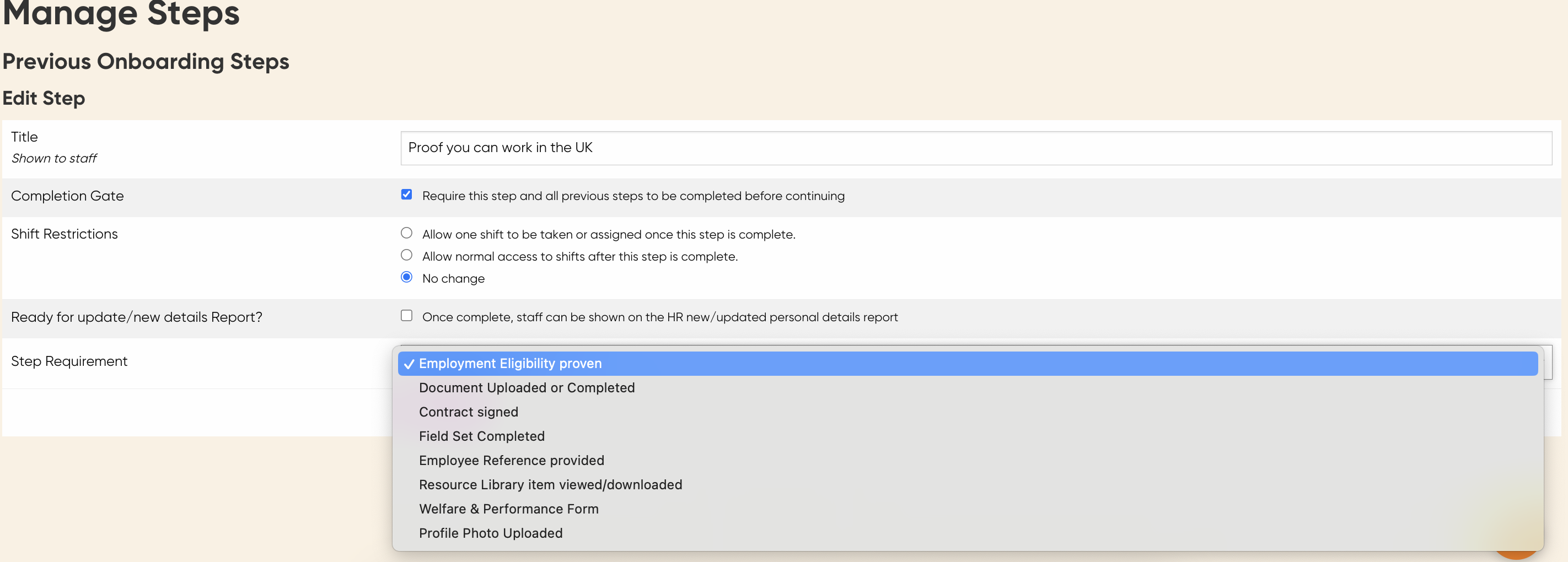This screenshot has height=562, width=1568.
Task: Click the 'Edit Step' heading
Action: (x=44, y=98)
